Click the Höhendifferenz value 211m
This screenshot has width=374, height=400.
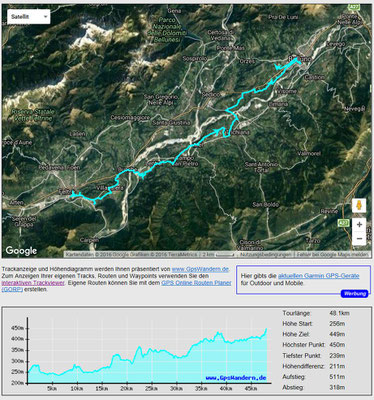pos(337,366)
